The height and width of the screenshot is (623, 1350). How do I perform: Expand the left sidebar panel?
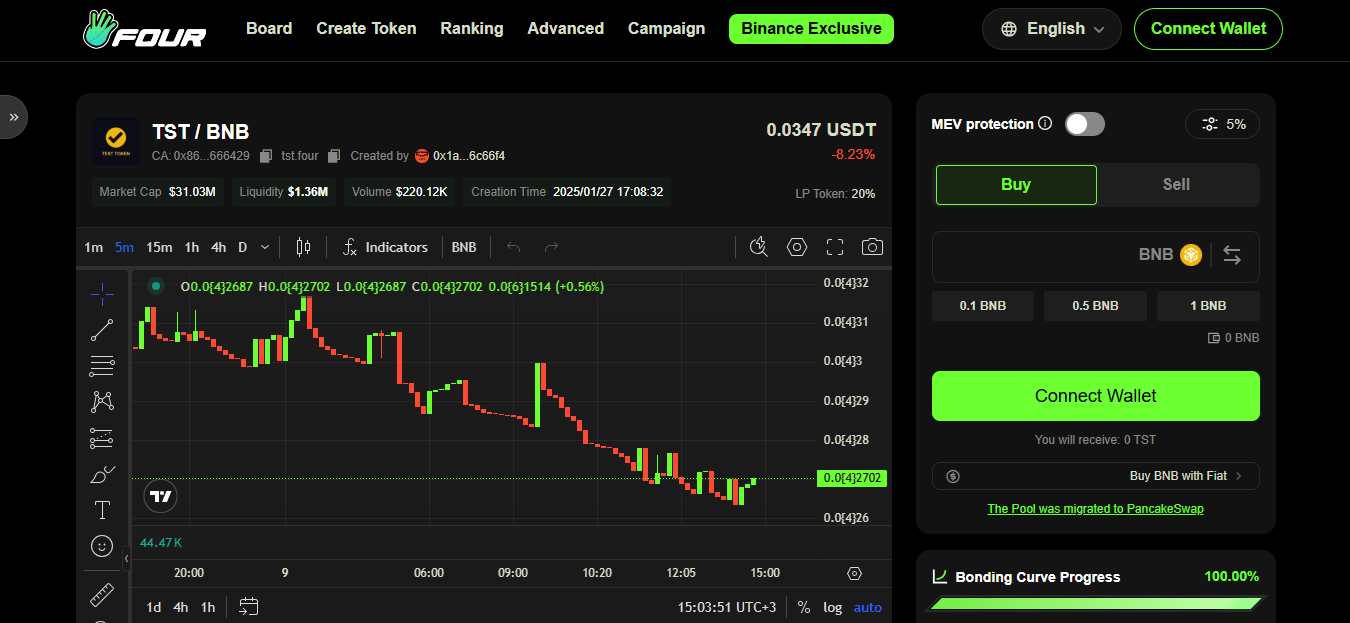point(14,117)
